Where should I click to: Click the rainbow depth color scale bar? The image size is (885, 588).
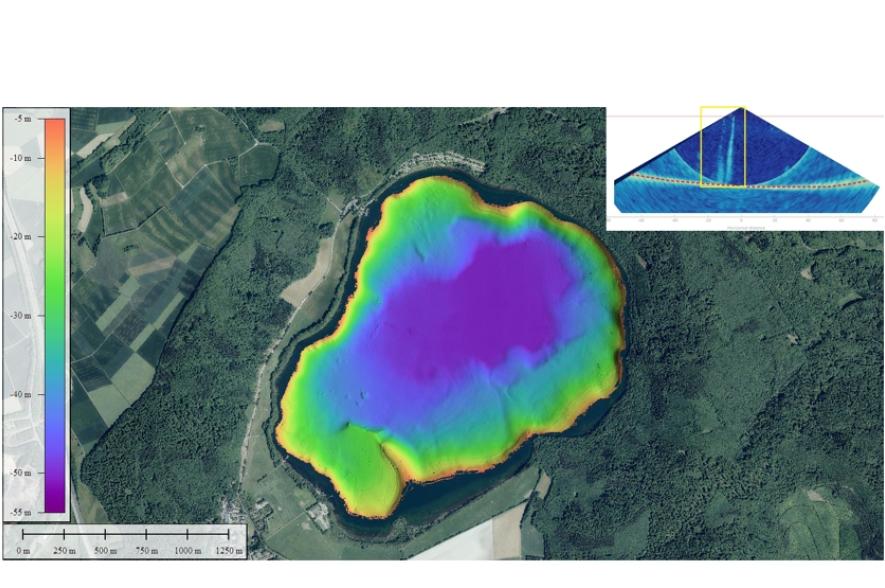point(55,315)
